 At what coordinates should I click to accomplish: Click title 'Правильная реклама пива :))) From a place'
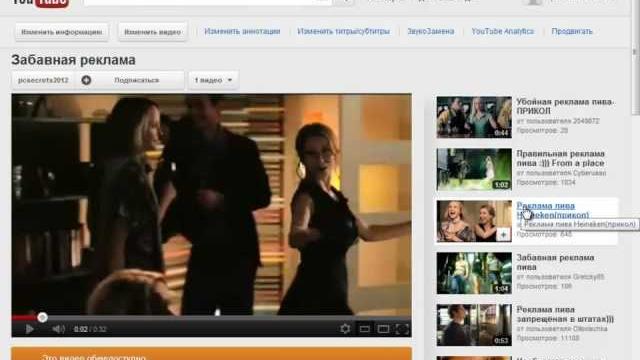(560, 158)
